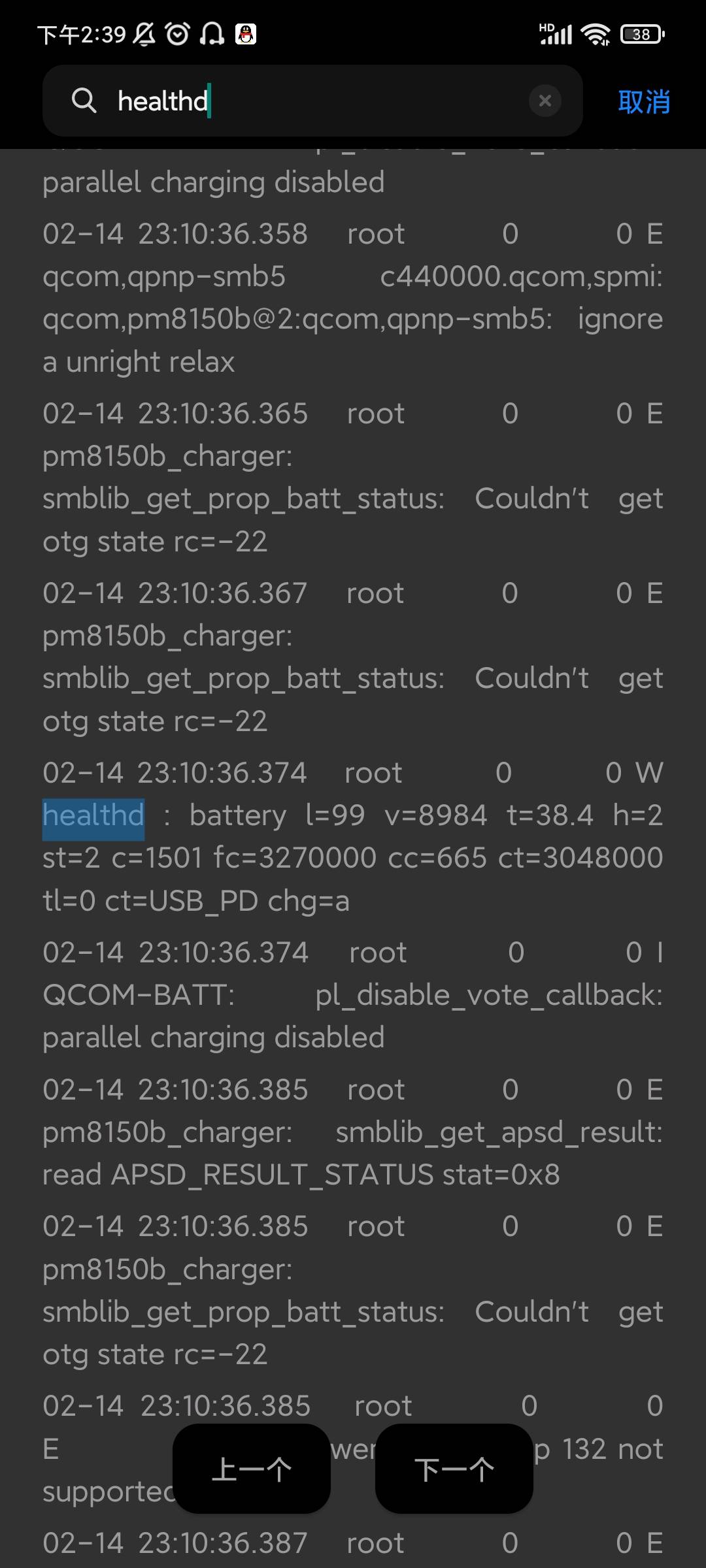Screen dimensions: 706x1568
Task: Tap the muted notification bell status icon
Action: click(144, 33)
